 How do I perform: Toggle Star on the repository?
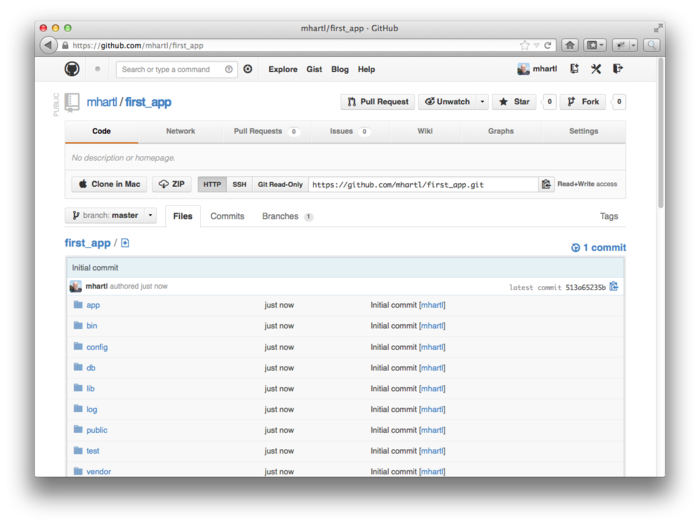point(514,102)
